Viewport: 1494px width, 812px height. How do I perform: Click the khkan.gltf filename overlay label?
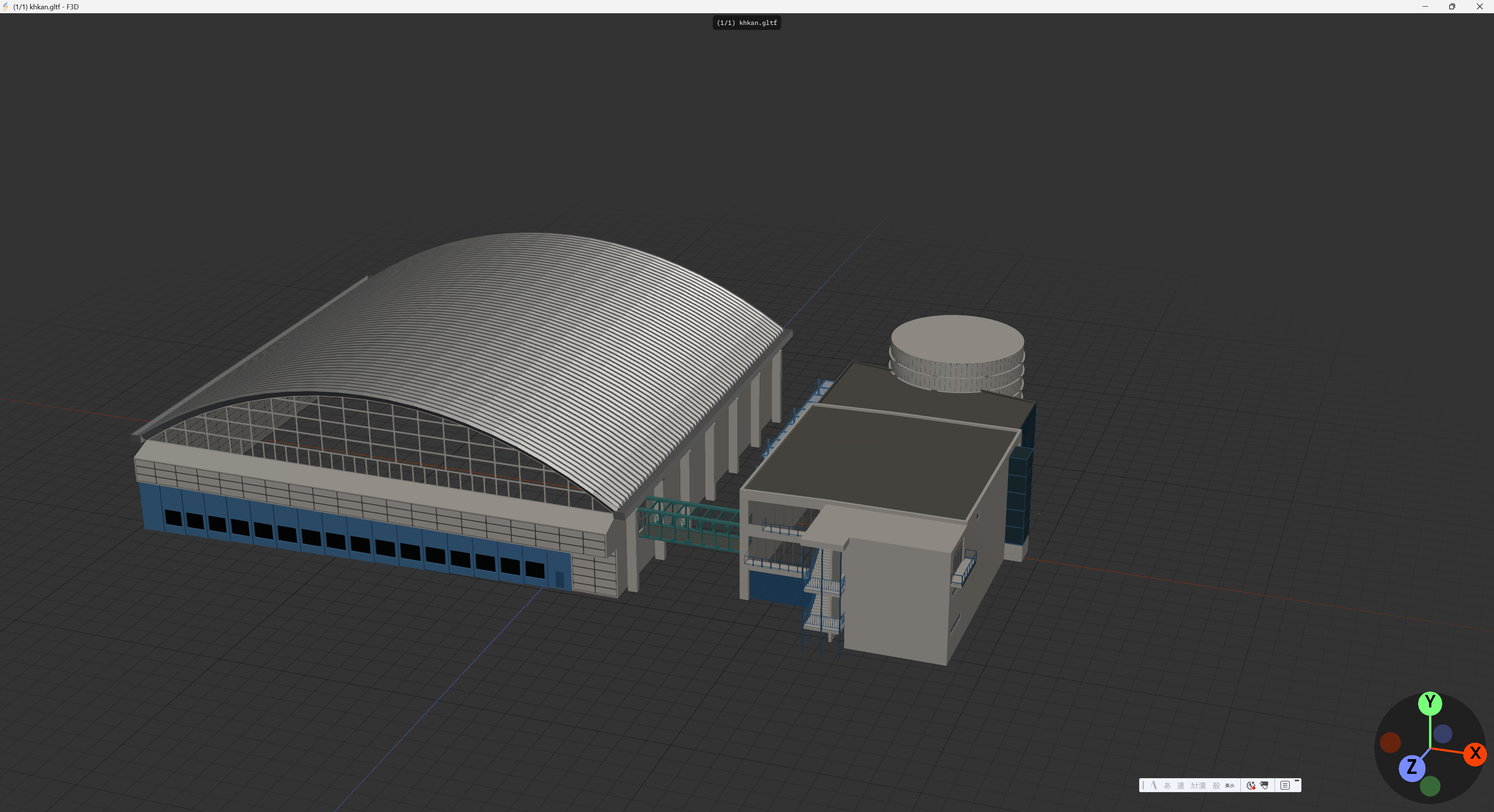click(747, 23)
